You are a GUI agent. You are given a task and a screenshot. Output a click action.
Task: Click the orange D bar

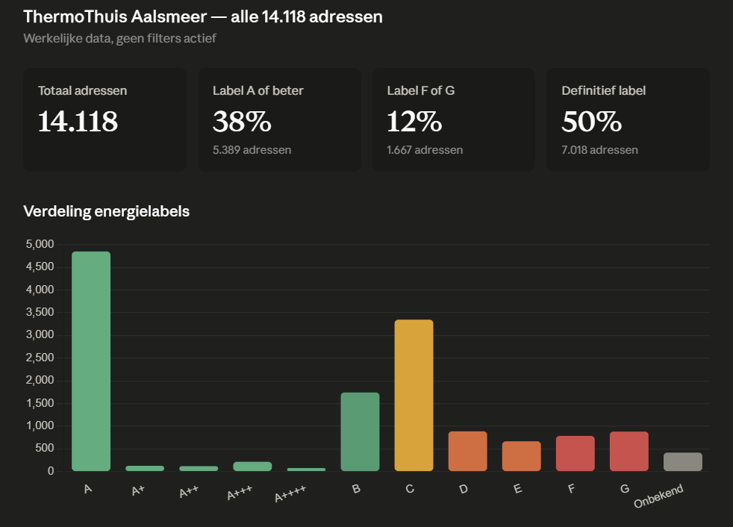tap(467, 451)
